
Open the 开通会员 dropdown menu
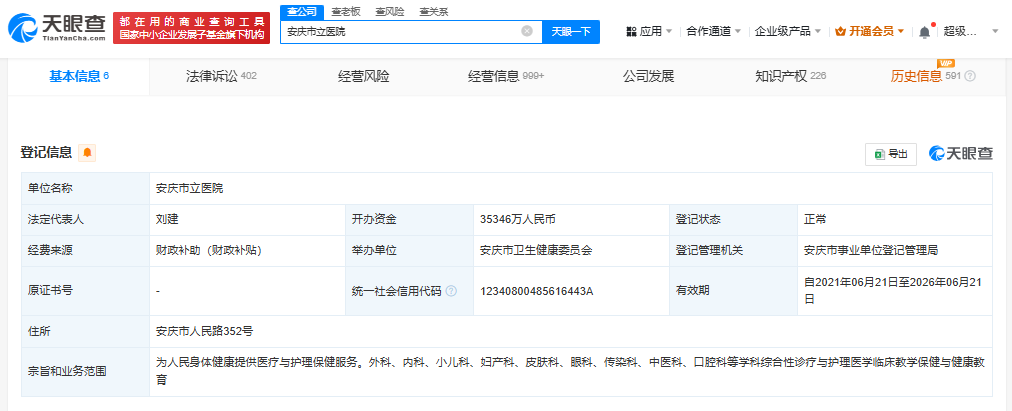(869, 31)
